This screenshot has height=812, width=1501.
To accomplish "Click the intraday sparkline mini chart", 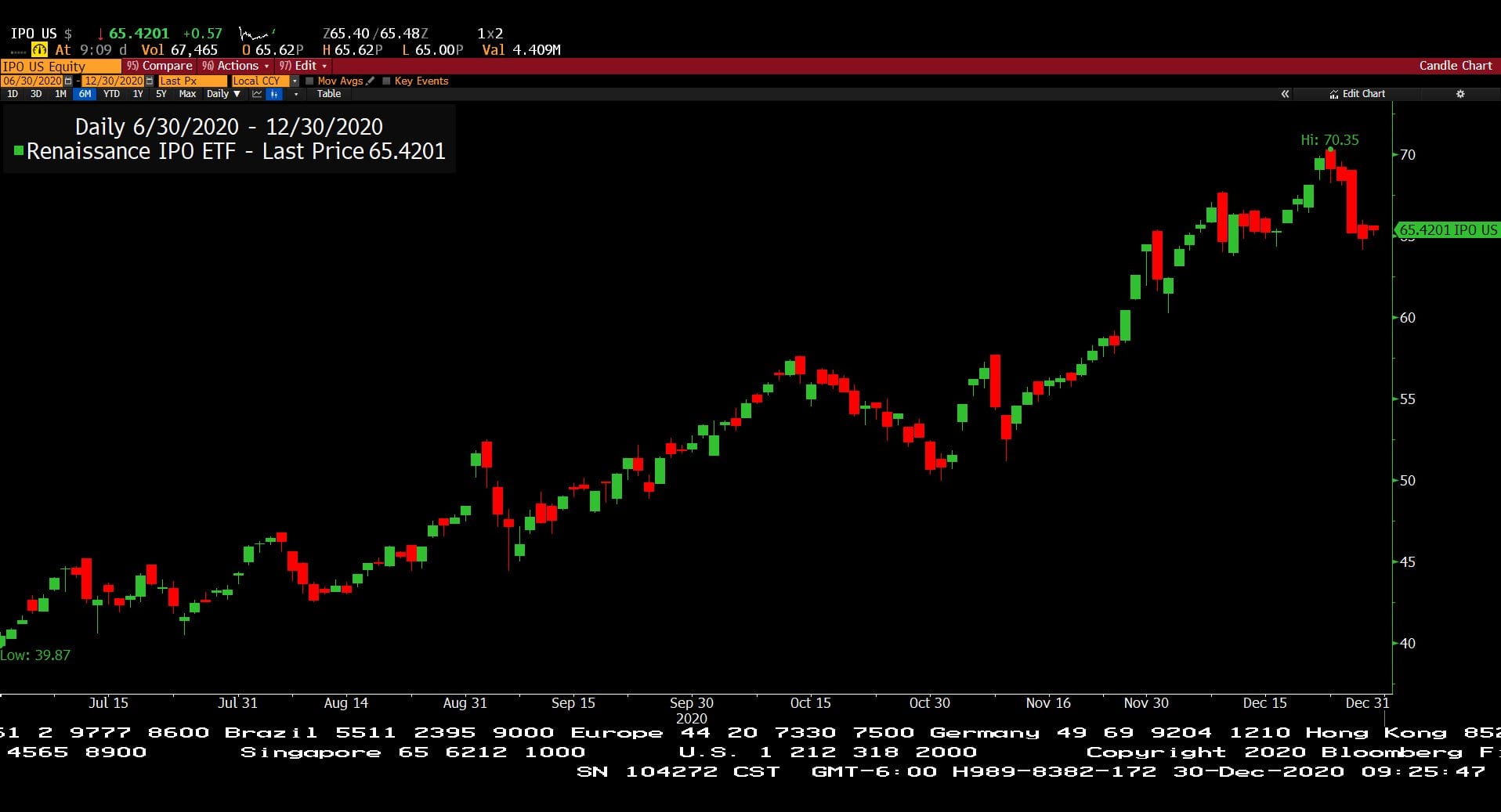I will click(x=257, y=34).
